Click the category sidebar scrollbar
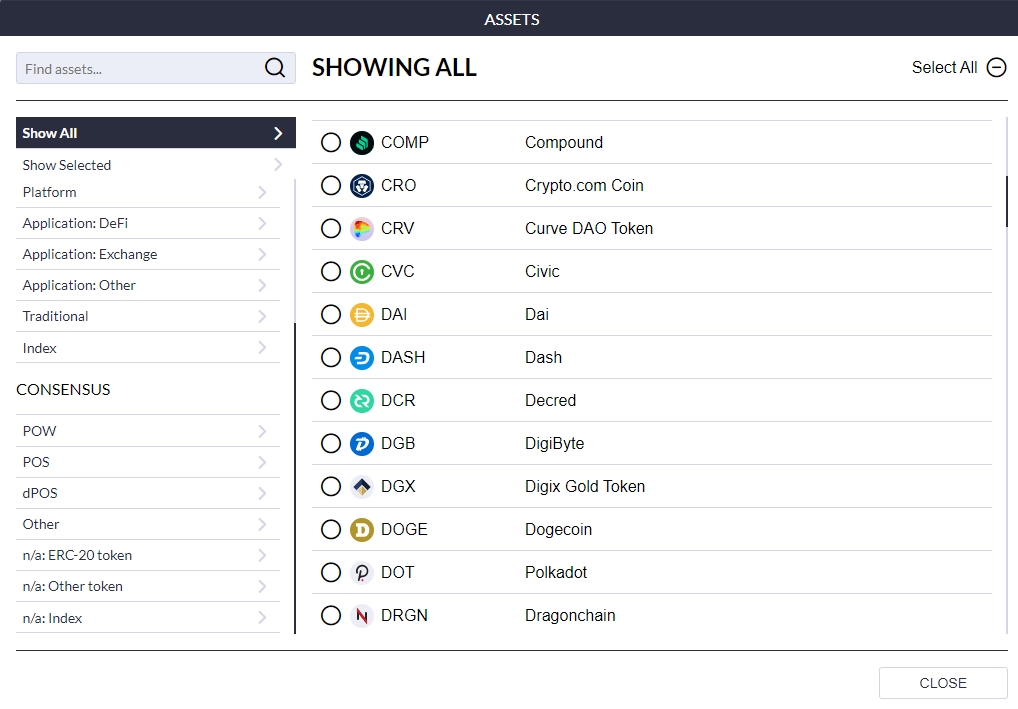Image resolution: width=1018 pixels, height=709 pixels. [x=295, y=478]
